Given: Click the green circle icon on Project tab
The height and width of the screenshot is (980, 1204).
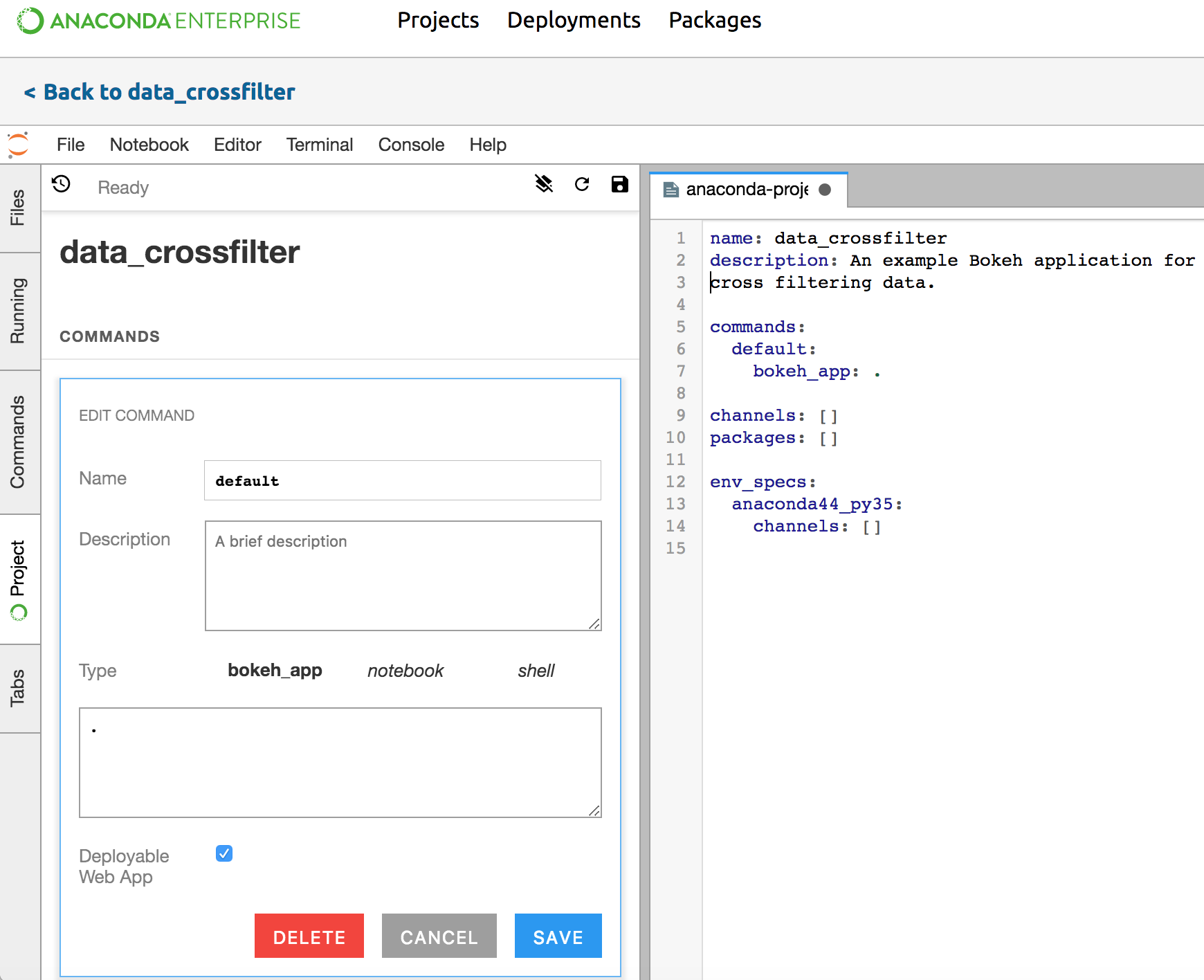Looking at the screenshot, I should point(19,612).
